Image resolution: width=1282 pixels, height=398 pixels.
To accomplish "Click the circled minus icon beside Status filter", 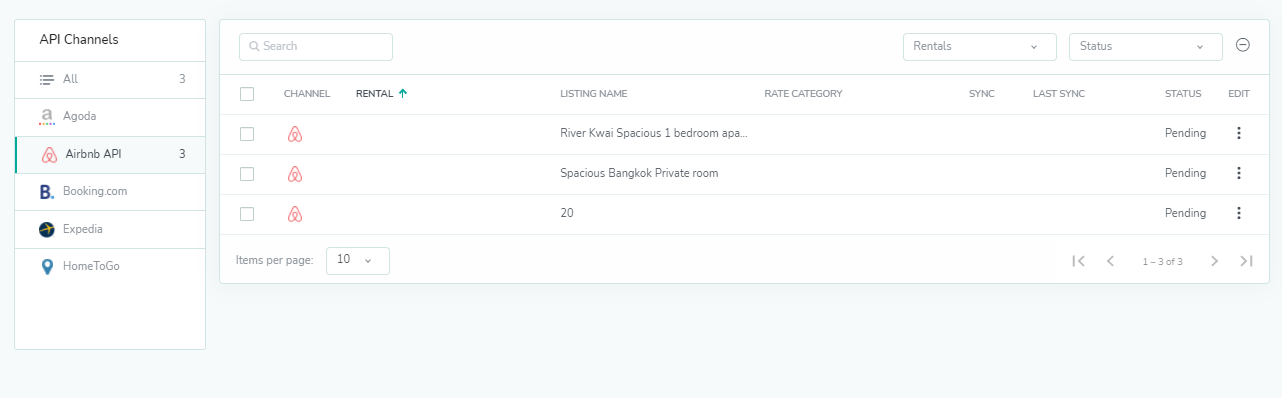I will tap(1243, 45).
